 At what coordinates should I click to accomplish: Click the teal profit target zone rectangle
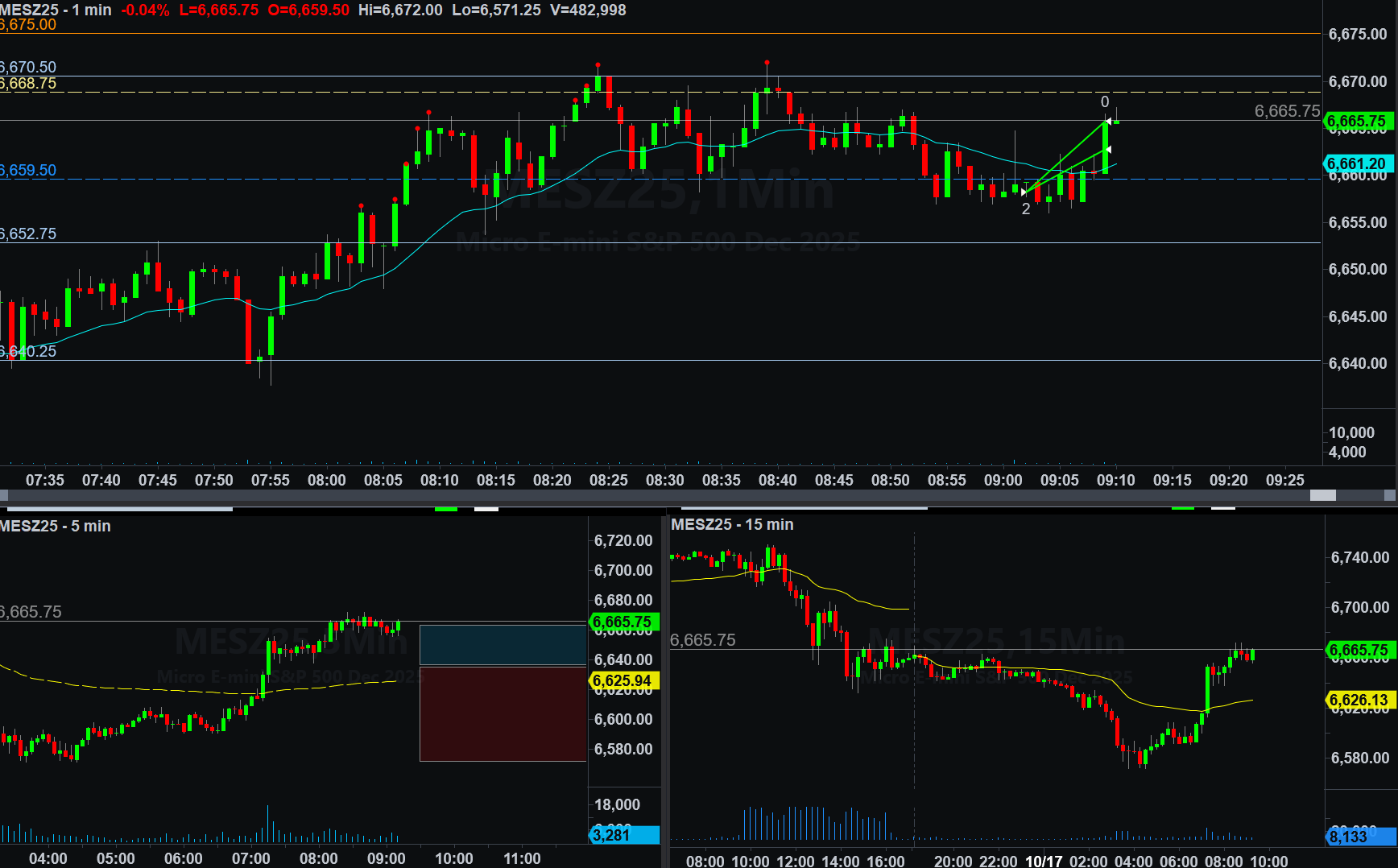503,645
